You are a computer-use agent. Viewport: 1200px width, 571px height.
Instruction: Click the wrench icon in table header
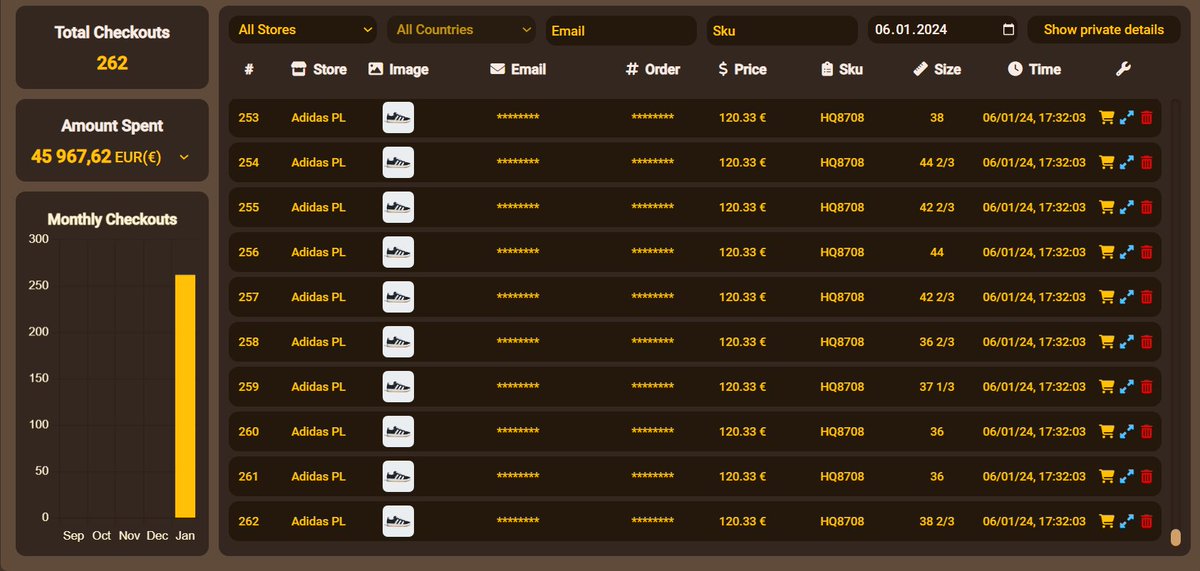click(1123, 69)
